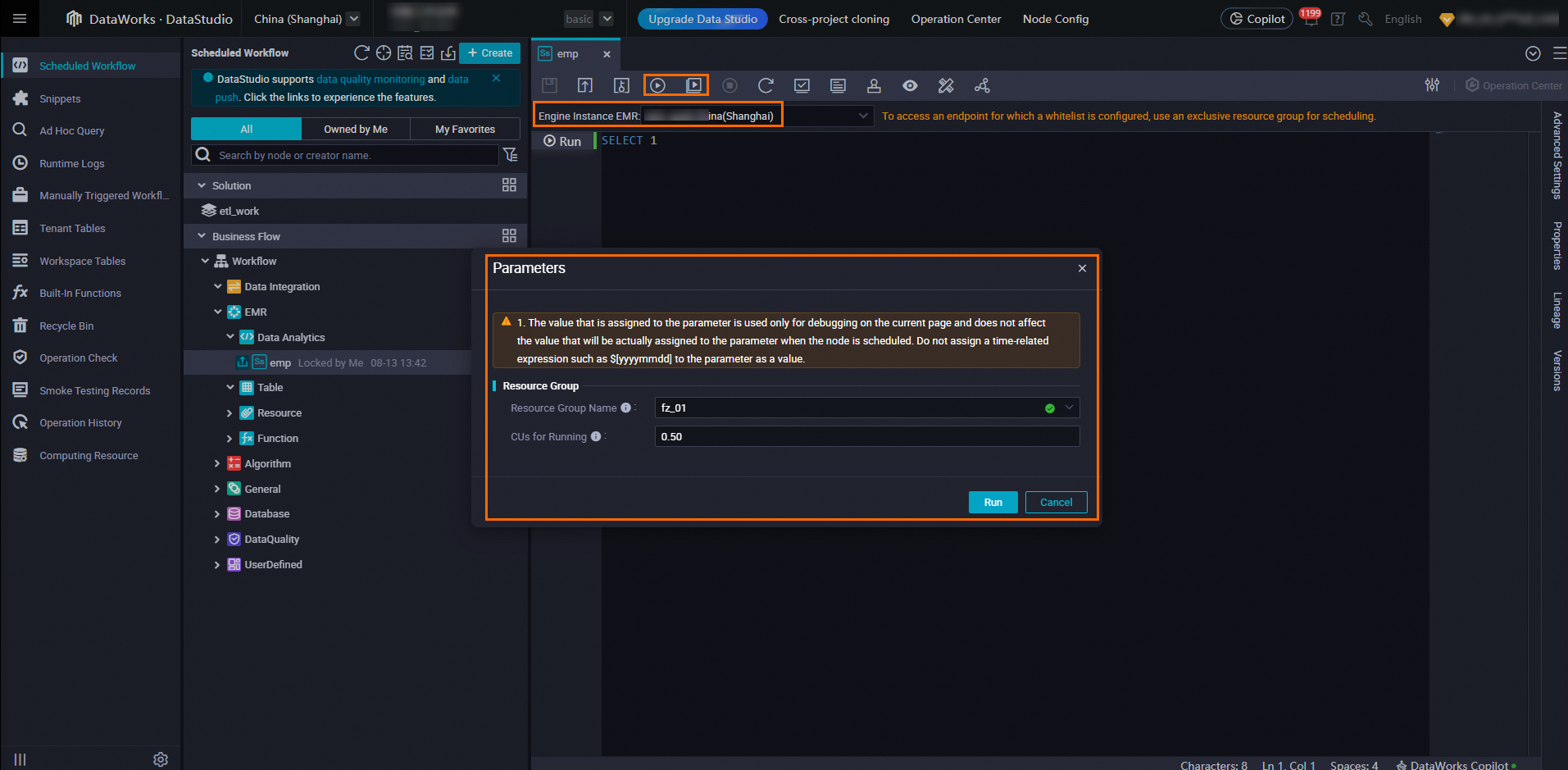Open Recycle Bin in the sidebar
Image resolution: width=1568 pixels, height=770 pixels.
(x=66, y=326)
